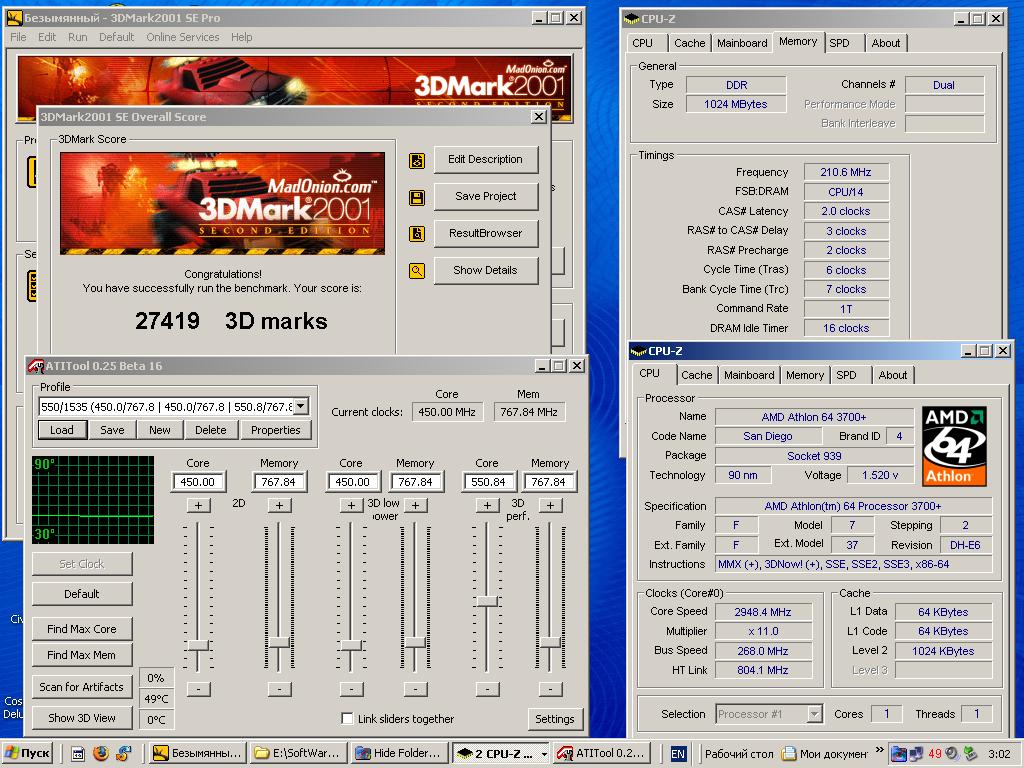Screen dimensions: 1024x768
Task: Click the 3DMark2001 banner image in score dialog
Action: [x=222, y=203]
